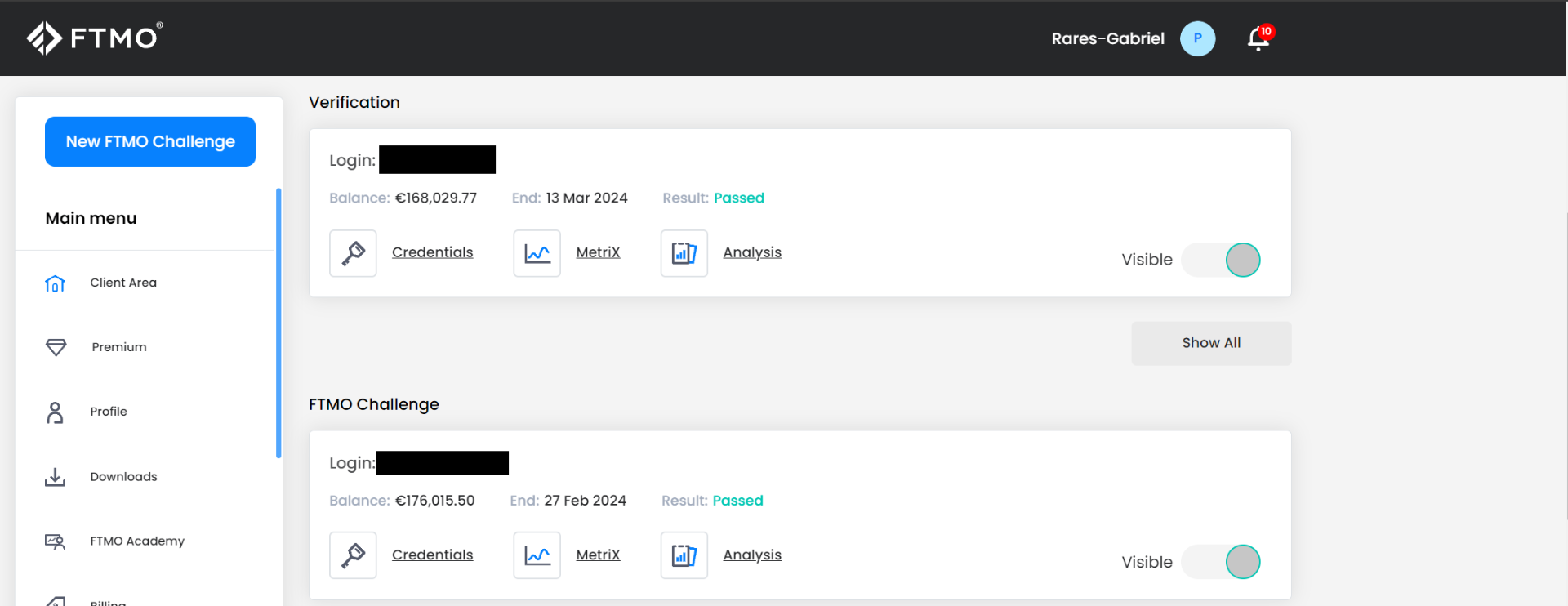This screenshot has width=1568, height=606.
Task: Open the notifications bell icon
Action: click(x=1258, y=38)
